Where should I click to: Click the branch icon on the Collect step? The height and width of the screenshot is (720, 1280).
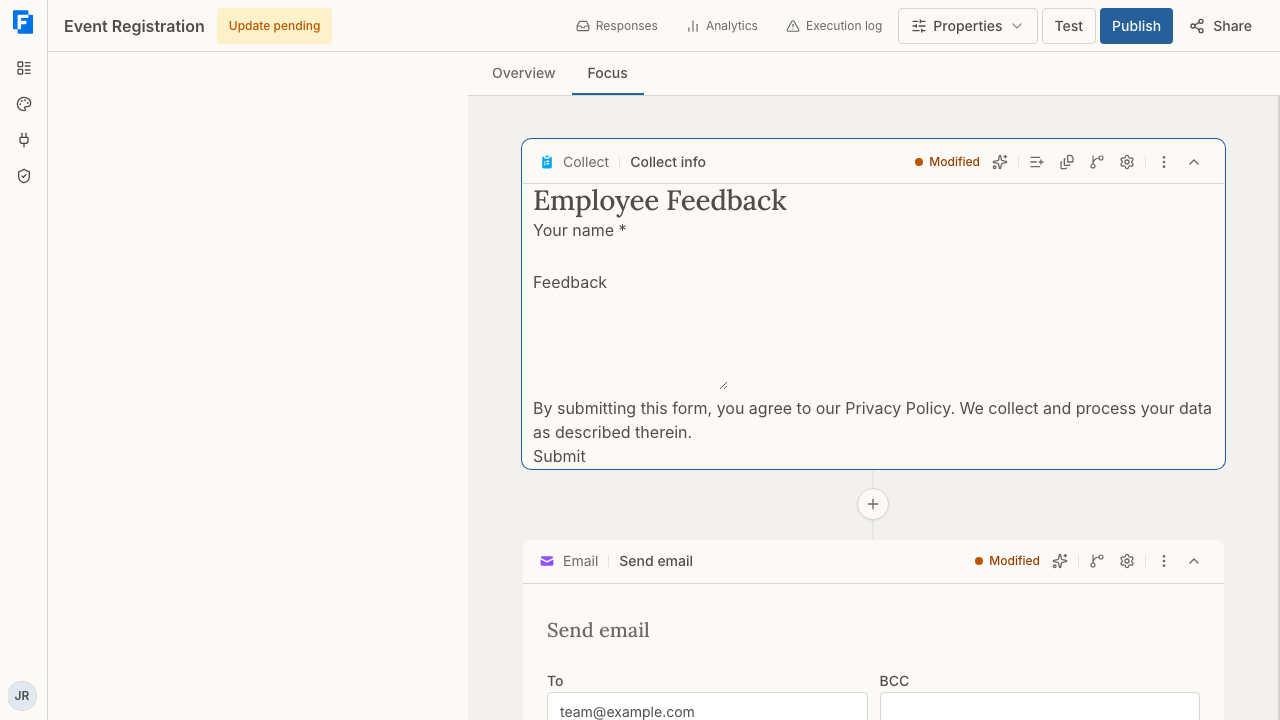pyautogui.click(x=1097, y=162)
